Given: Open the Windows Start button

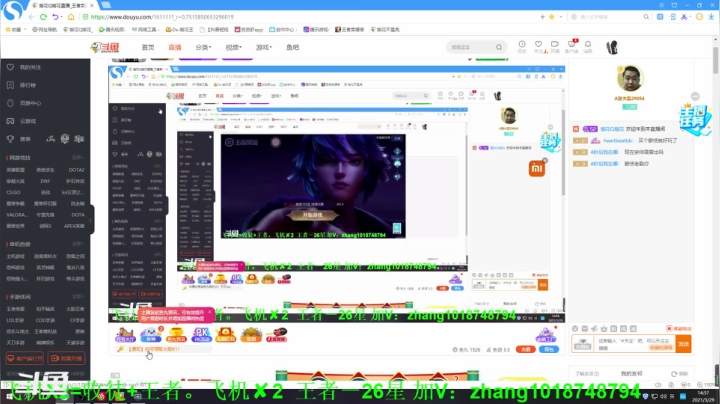Looking at the screenshot, I should point(9,396).
